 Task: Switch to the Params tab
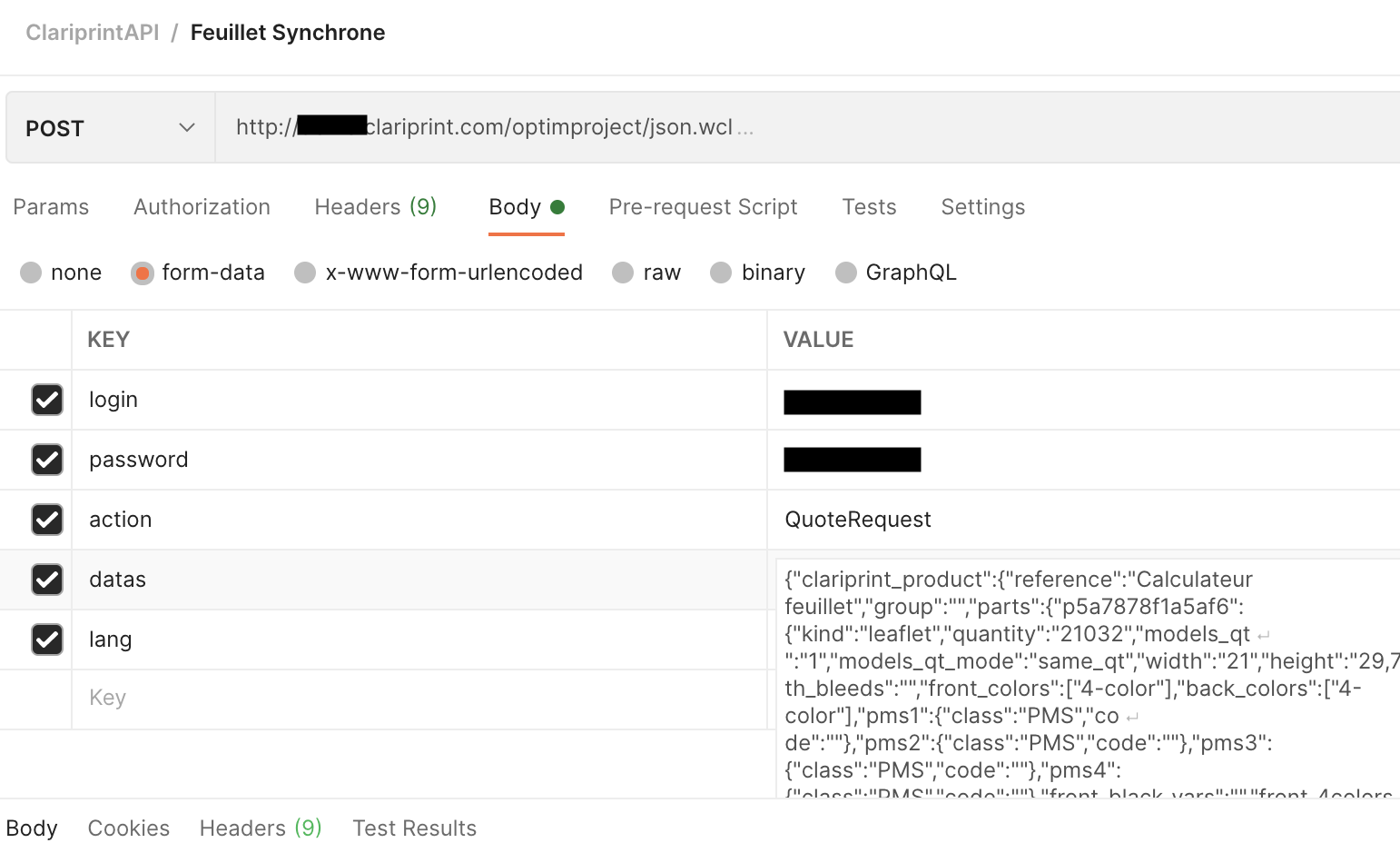[51, 207]
